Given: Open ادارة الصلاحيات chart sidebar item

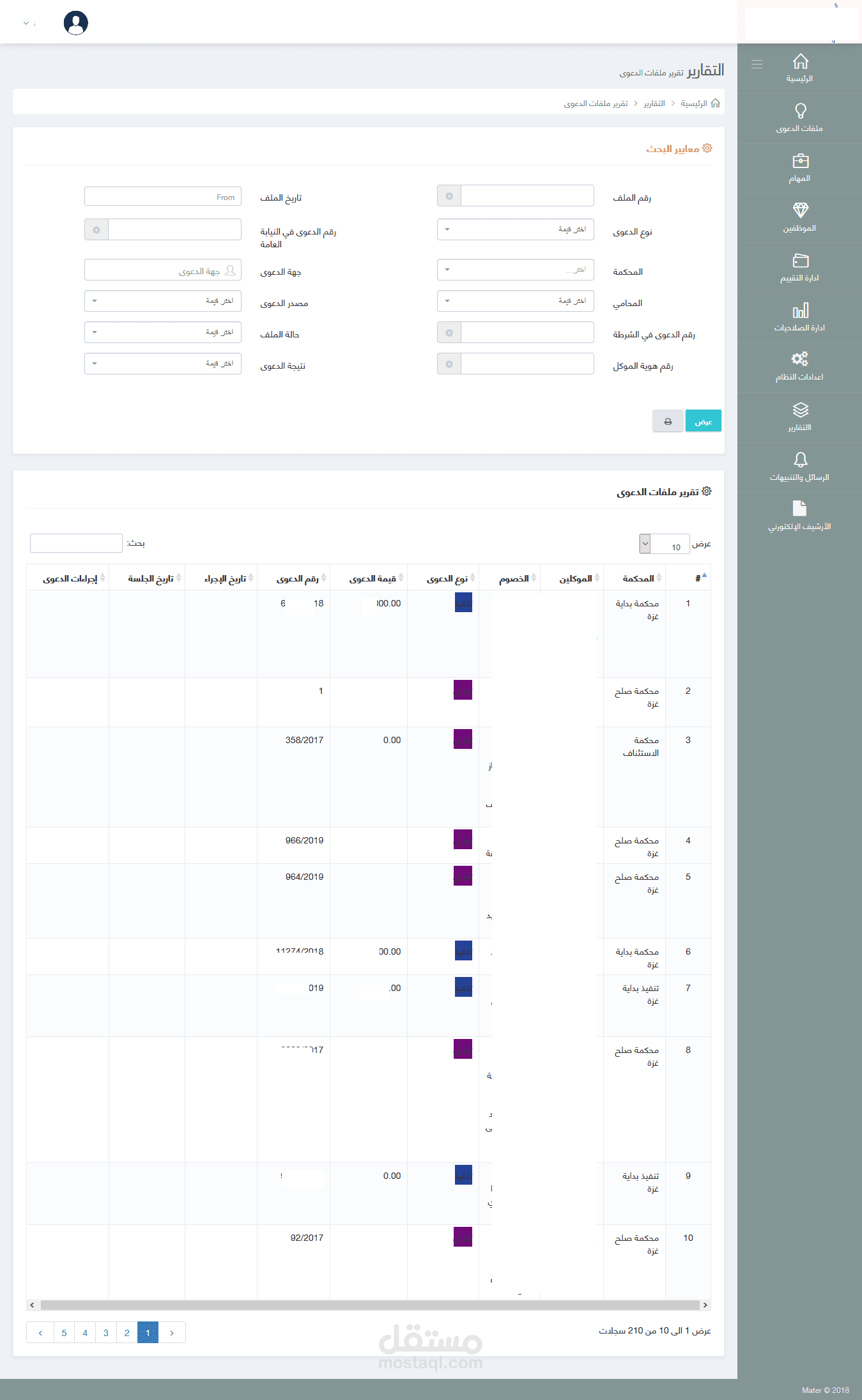Looking at the screenshot, I should click(800, 318).
